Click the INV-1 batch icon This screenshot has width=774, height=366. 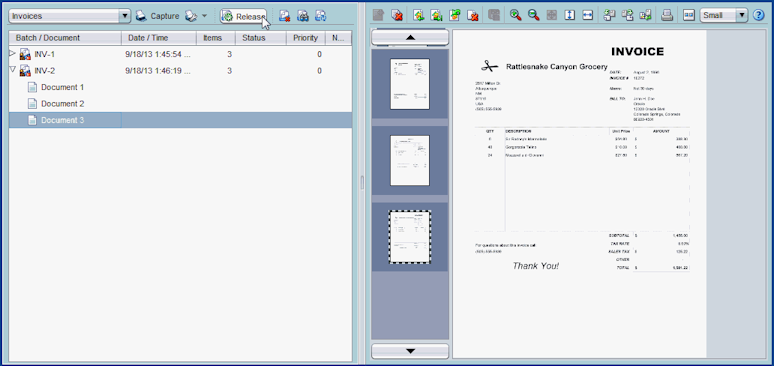coord(25,54)
